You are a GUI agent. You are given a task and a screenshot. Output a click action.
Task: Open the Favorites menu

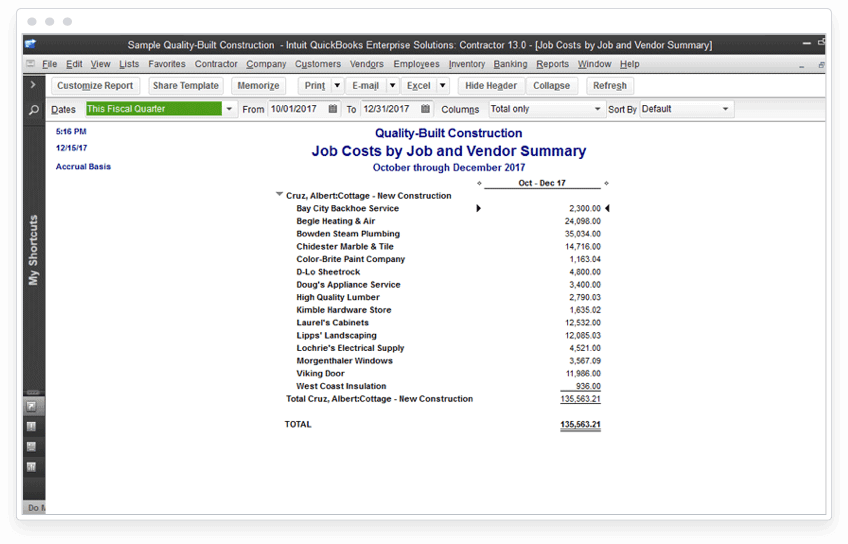coord(167,64)
